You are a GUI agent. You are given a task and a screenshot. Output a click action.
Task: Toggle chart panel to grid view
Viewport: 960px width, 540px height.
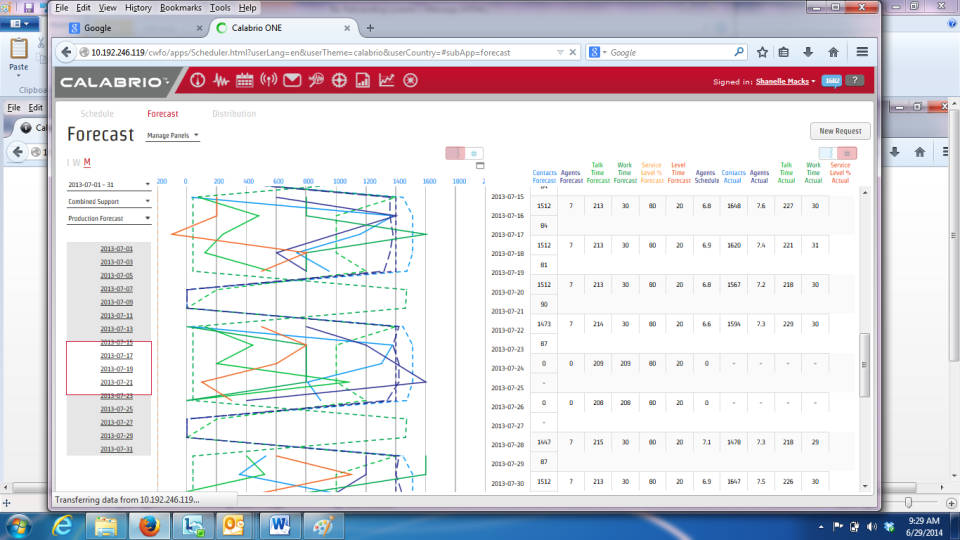(473, 153)
